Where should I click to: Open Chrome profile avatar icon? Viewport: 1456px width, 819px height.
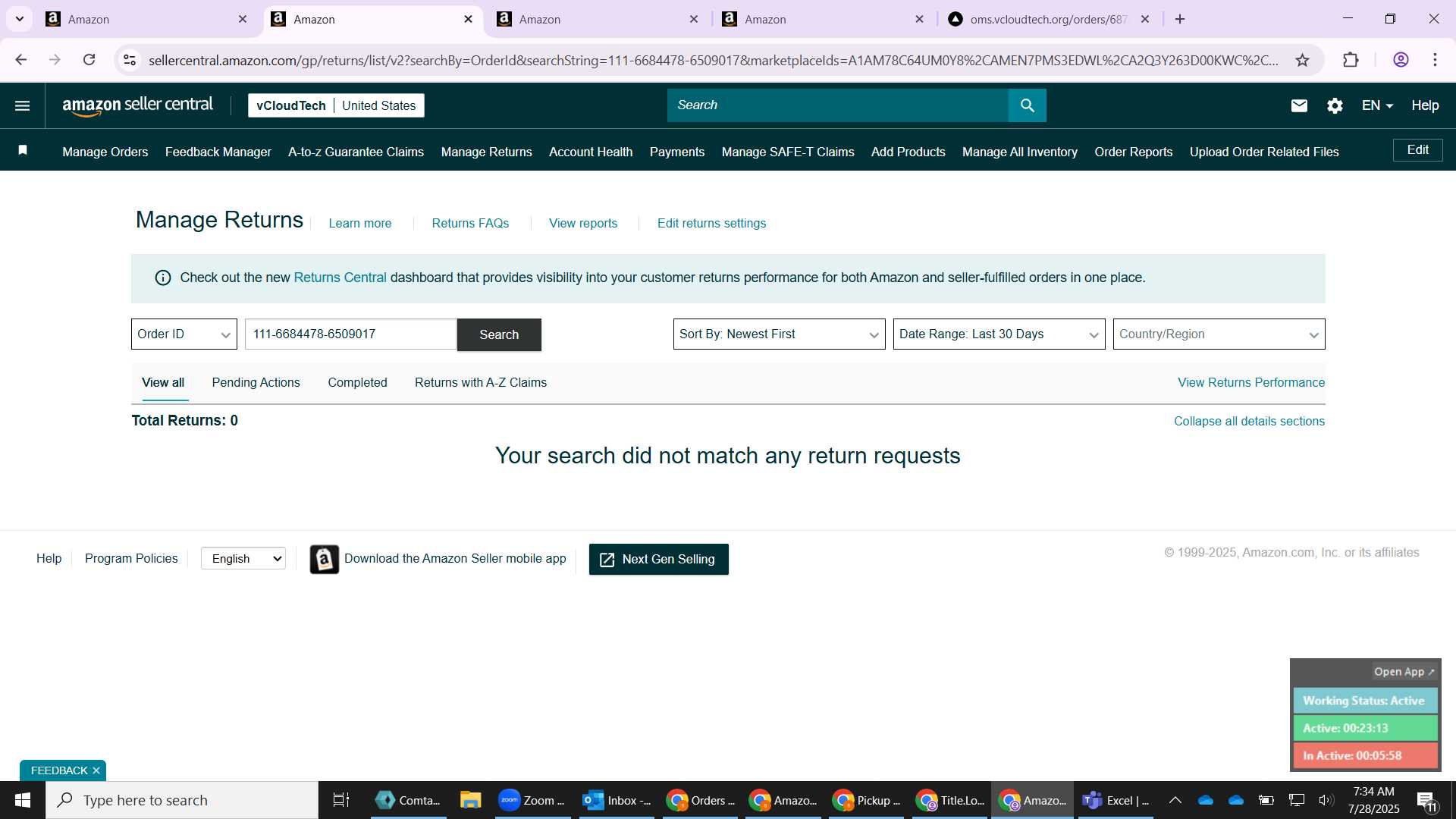pyautogui.click(x=1401, y=60)
